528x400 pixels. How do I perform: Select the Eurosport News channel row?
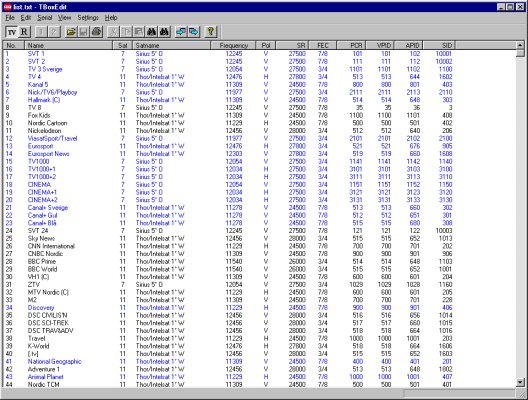tap(229, 154)
